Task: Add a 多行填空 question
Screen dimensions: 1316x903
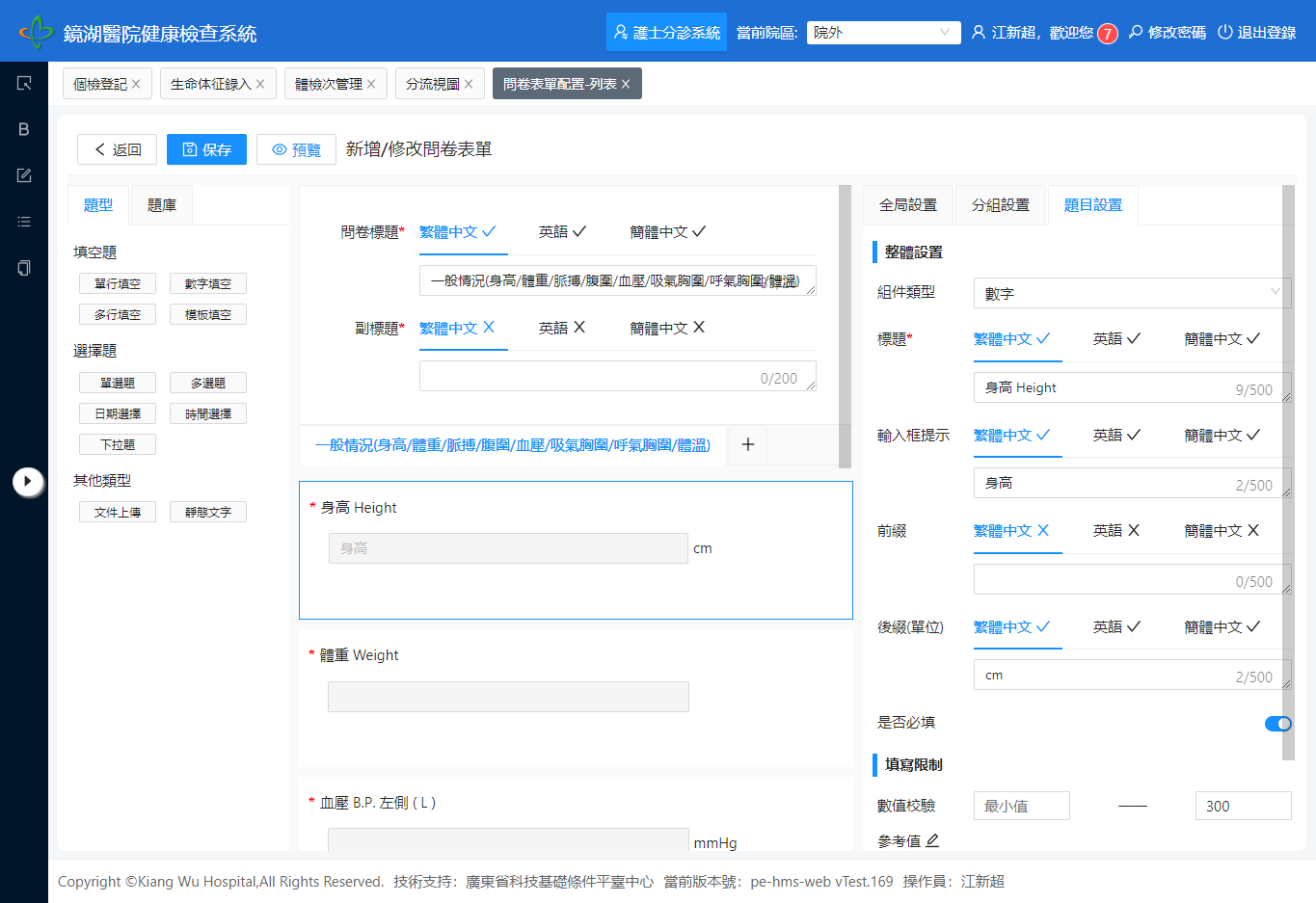Action: pyautogui.click(x=118, y=314)
